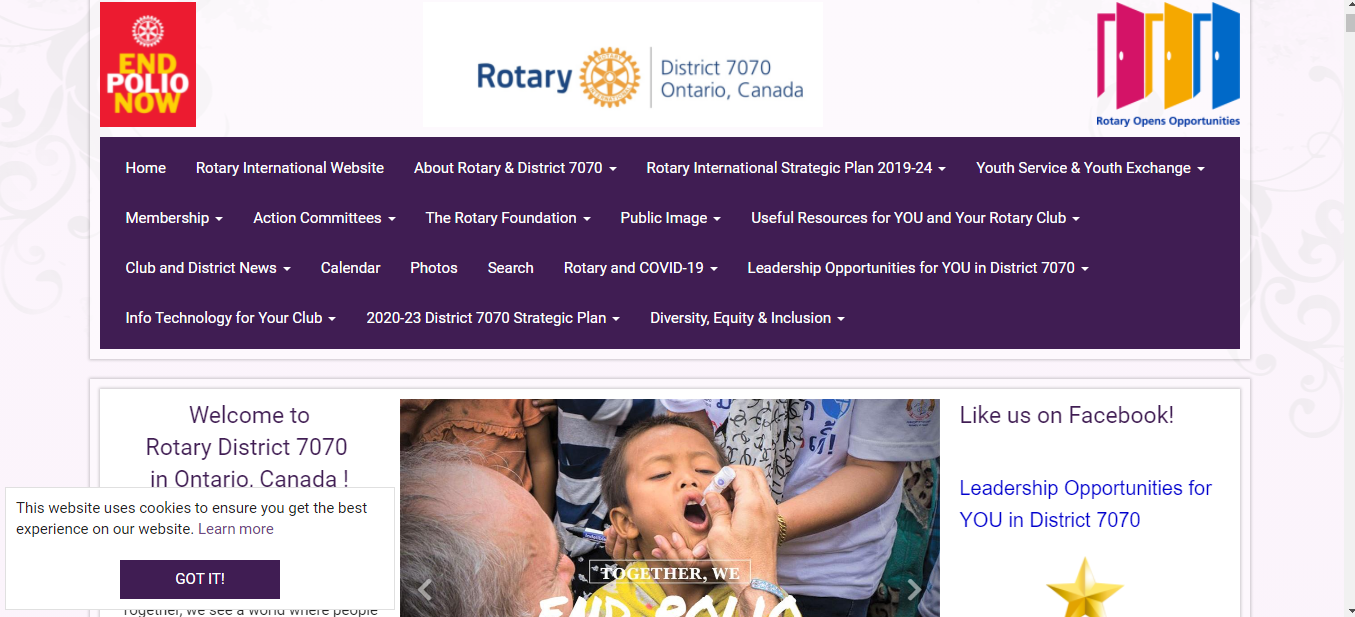Viewport: 1355px width, 617px height.
Task: Expand The Rotary Foundation menu
Action: 507,218
